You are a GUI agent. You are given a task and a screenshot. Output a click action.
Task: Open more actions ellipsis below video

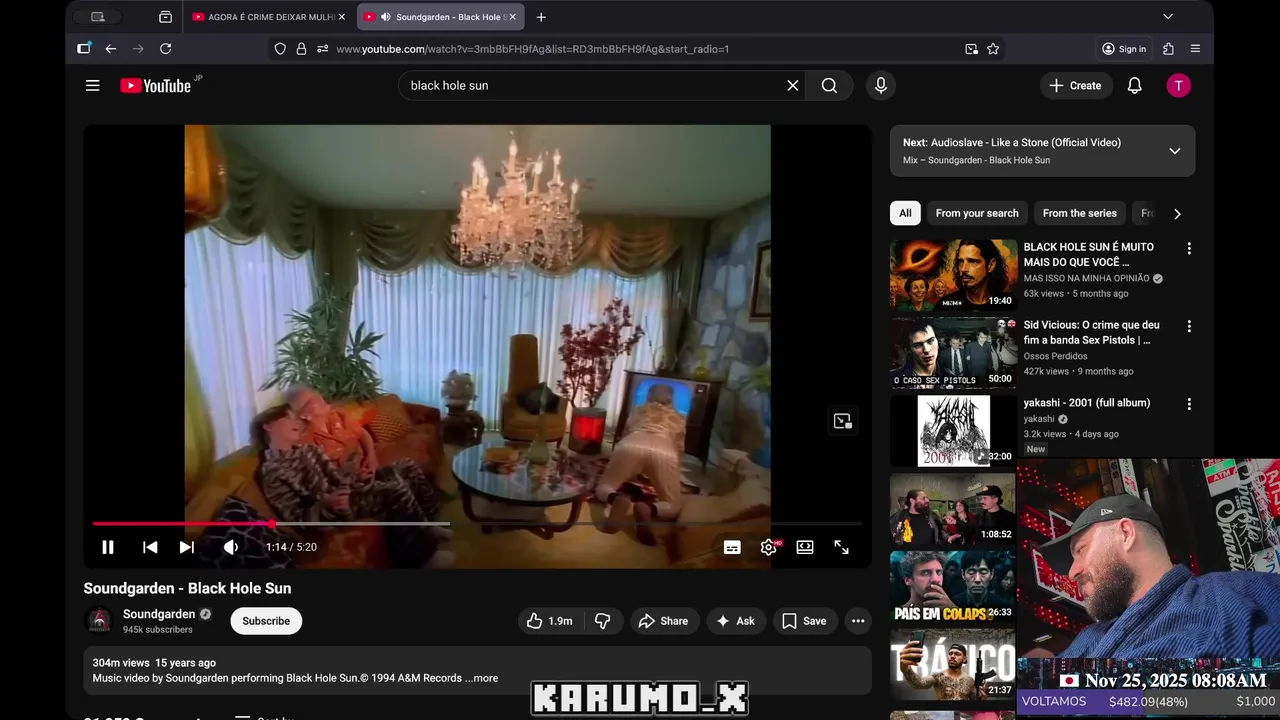858,621
